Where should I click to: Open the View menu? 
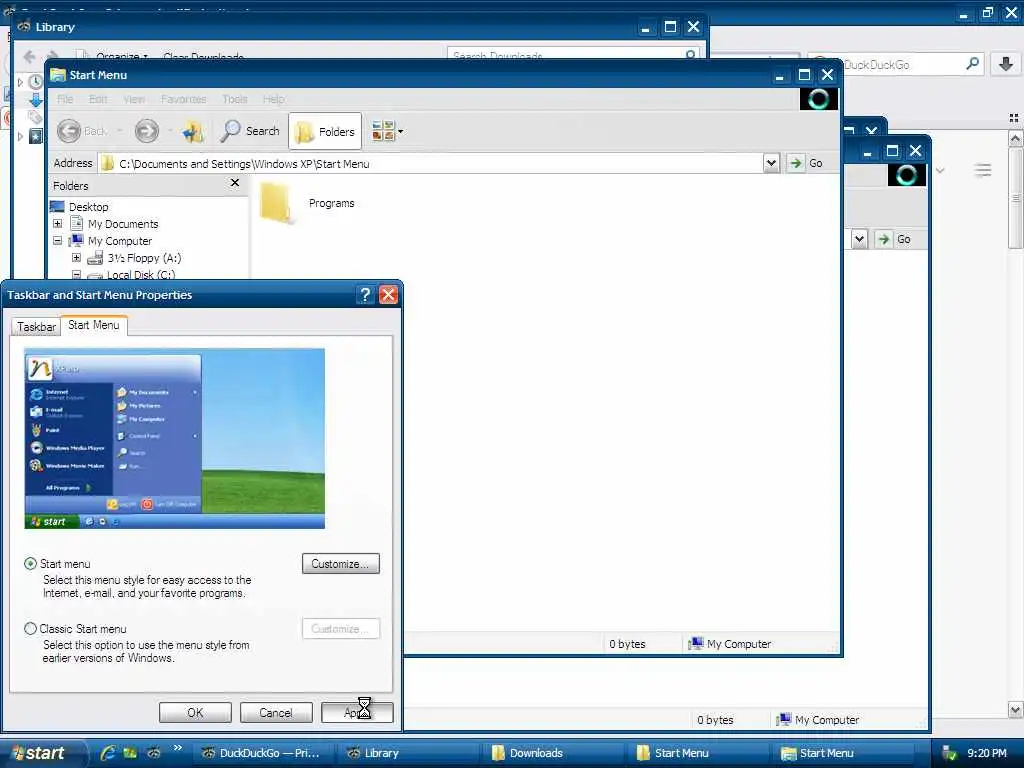coord(134,99)
